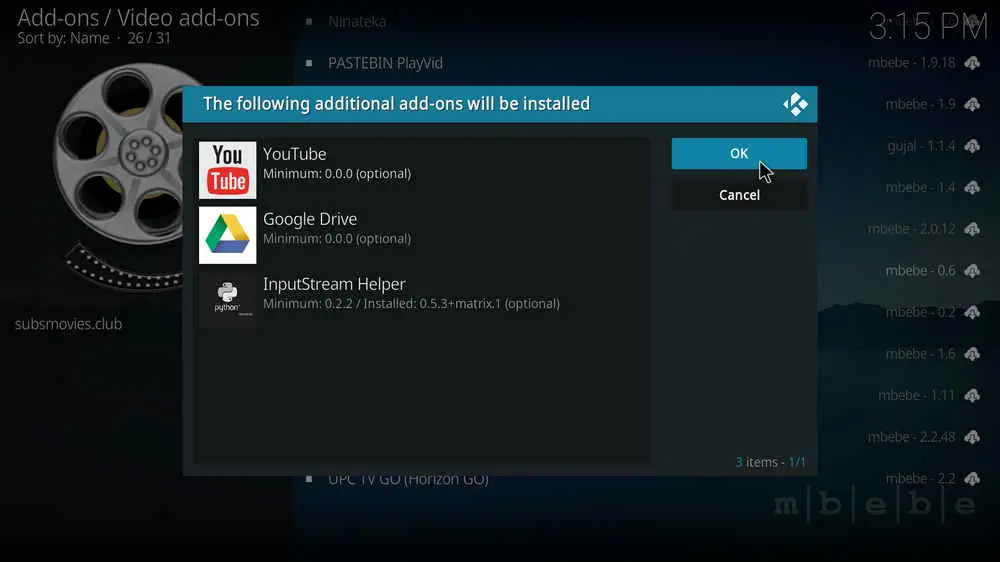Click the Sort by: Name label
The width and height of the screenshot is (1000, 562).
pyautogui.click(x=63, y=38)
